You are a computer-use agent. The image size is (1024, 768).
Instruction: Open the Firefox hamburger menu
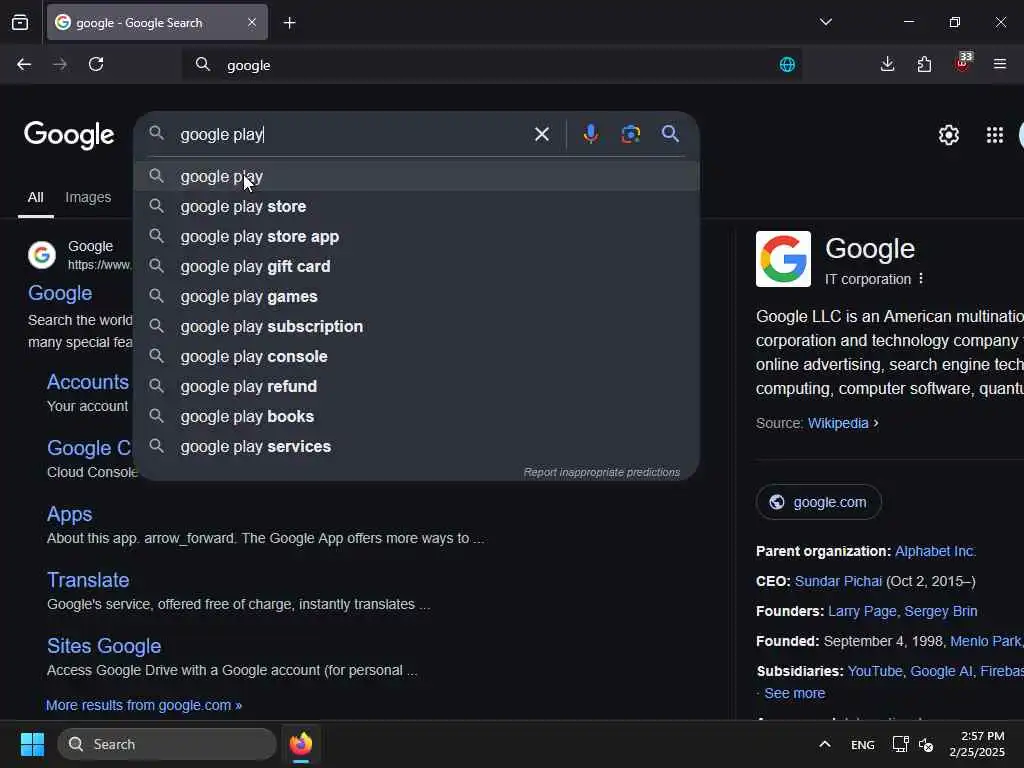point(999,64)
